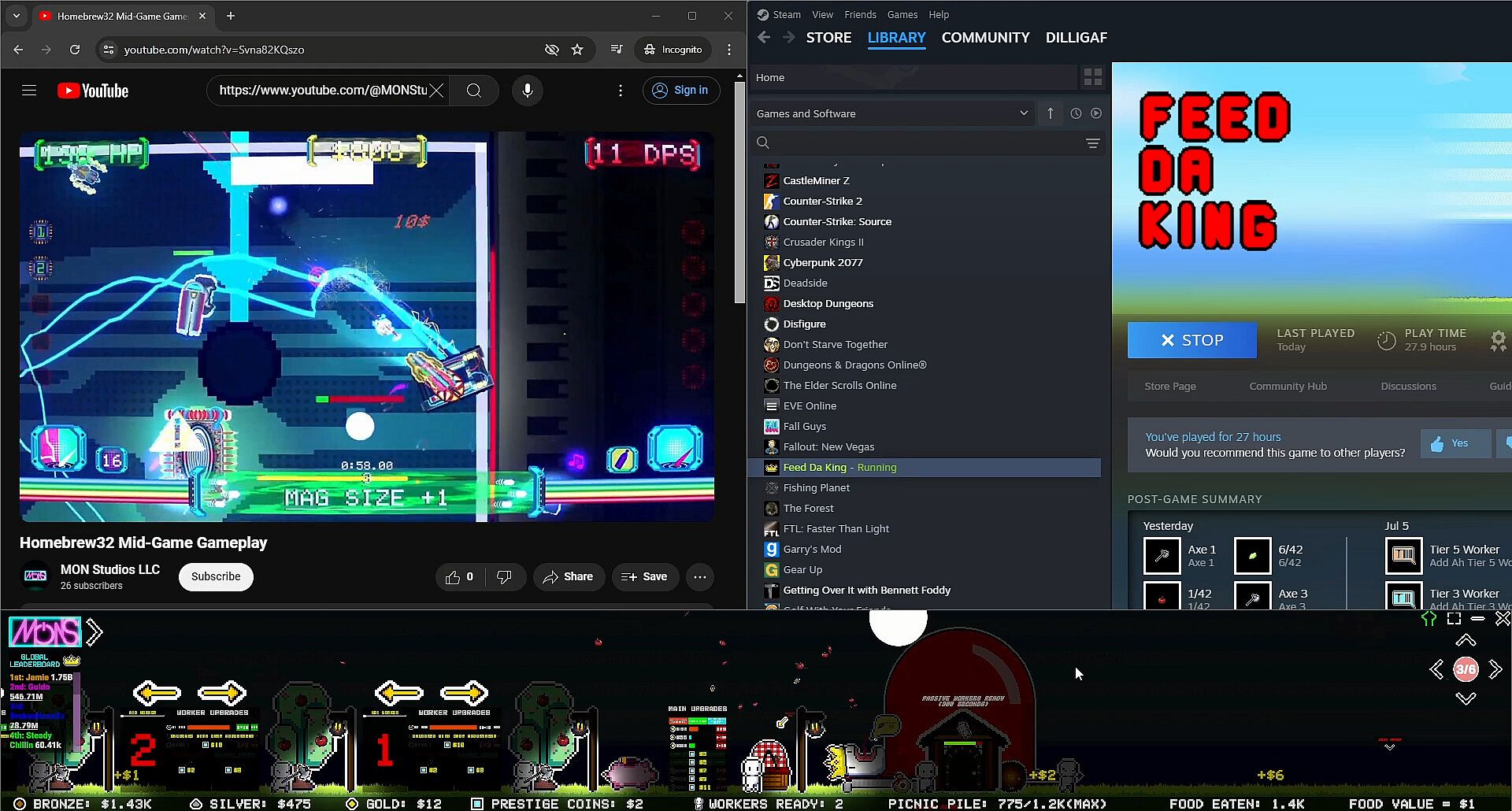Click the YouTube page vertical scrollbar
This screenshot has width=1512, height=811.
[x=739, y=193]
